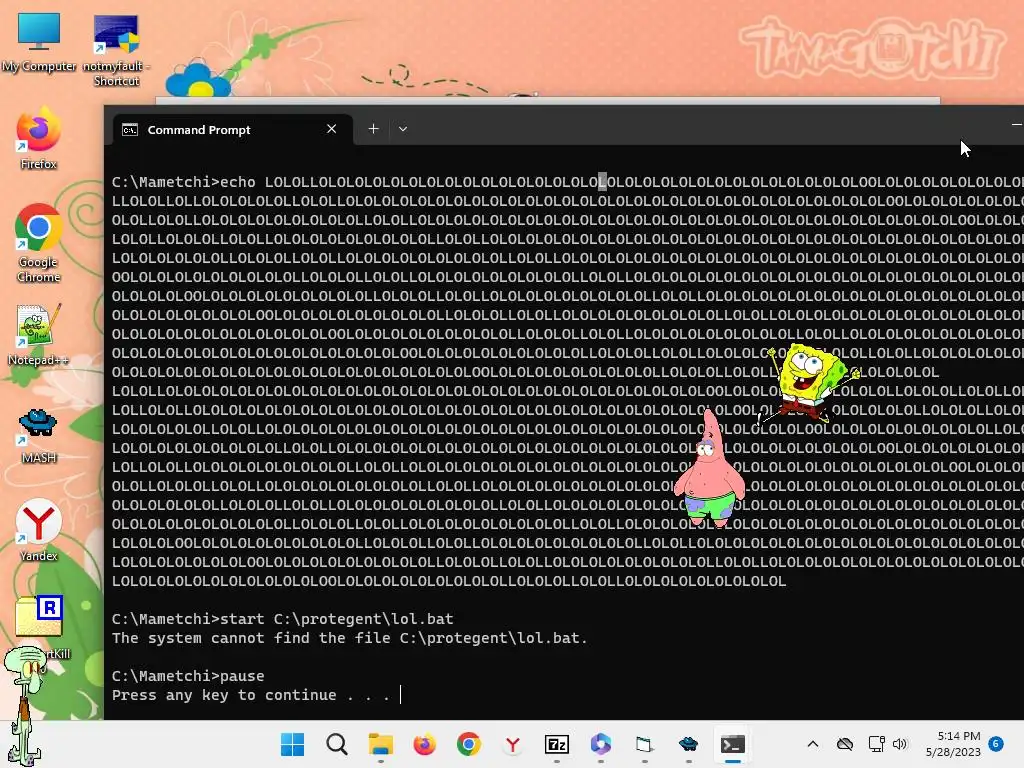Expand the terminal profiles dropdown
Image resolution: width=1024 pixels, height=768 pixels.
click(x=403, y=129)
